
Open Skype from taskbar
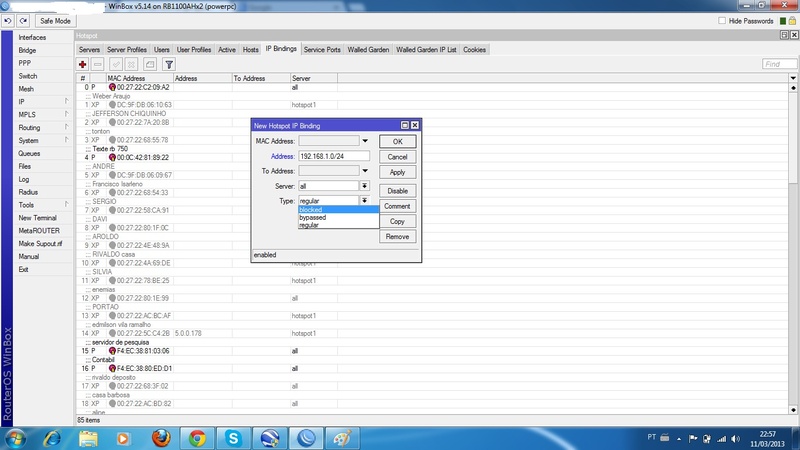[233, 438]
